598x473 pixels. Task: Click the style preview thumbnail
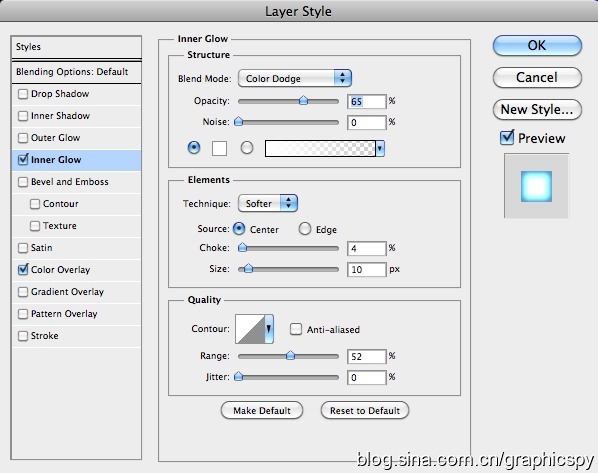[536, 186]
